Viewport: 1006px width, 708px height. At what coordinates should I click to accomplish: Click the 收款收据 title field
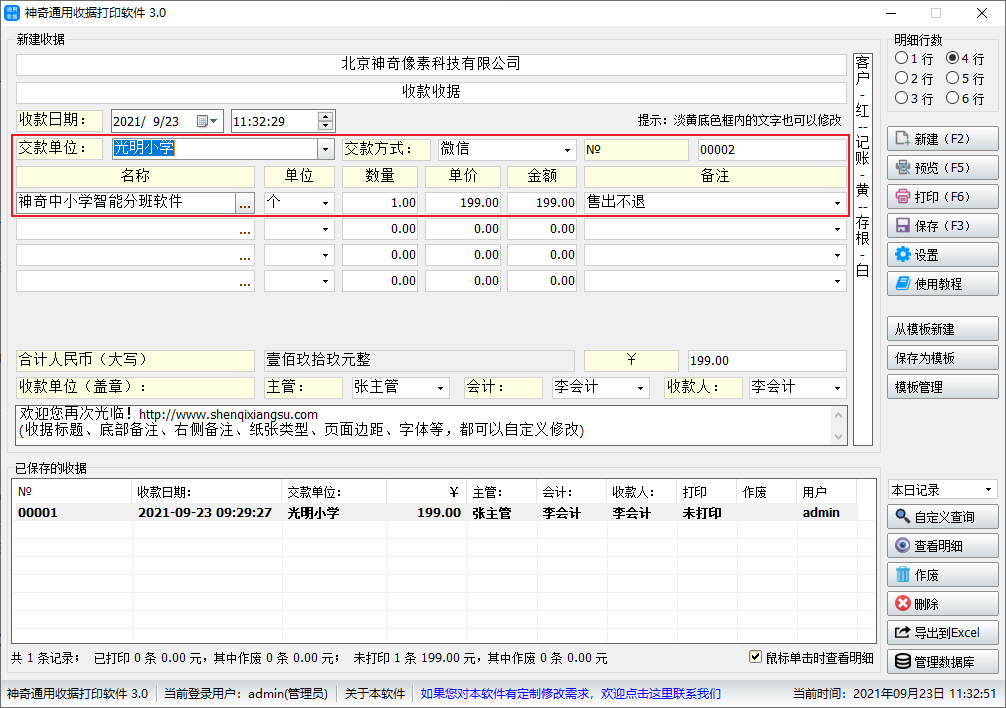431,92
